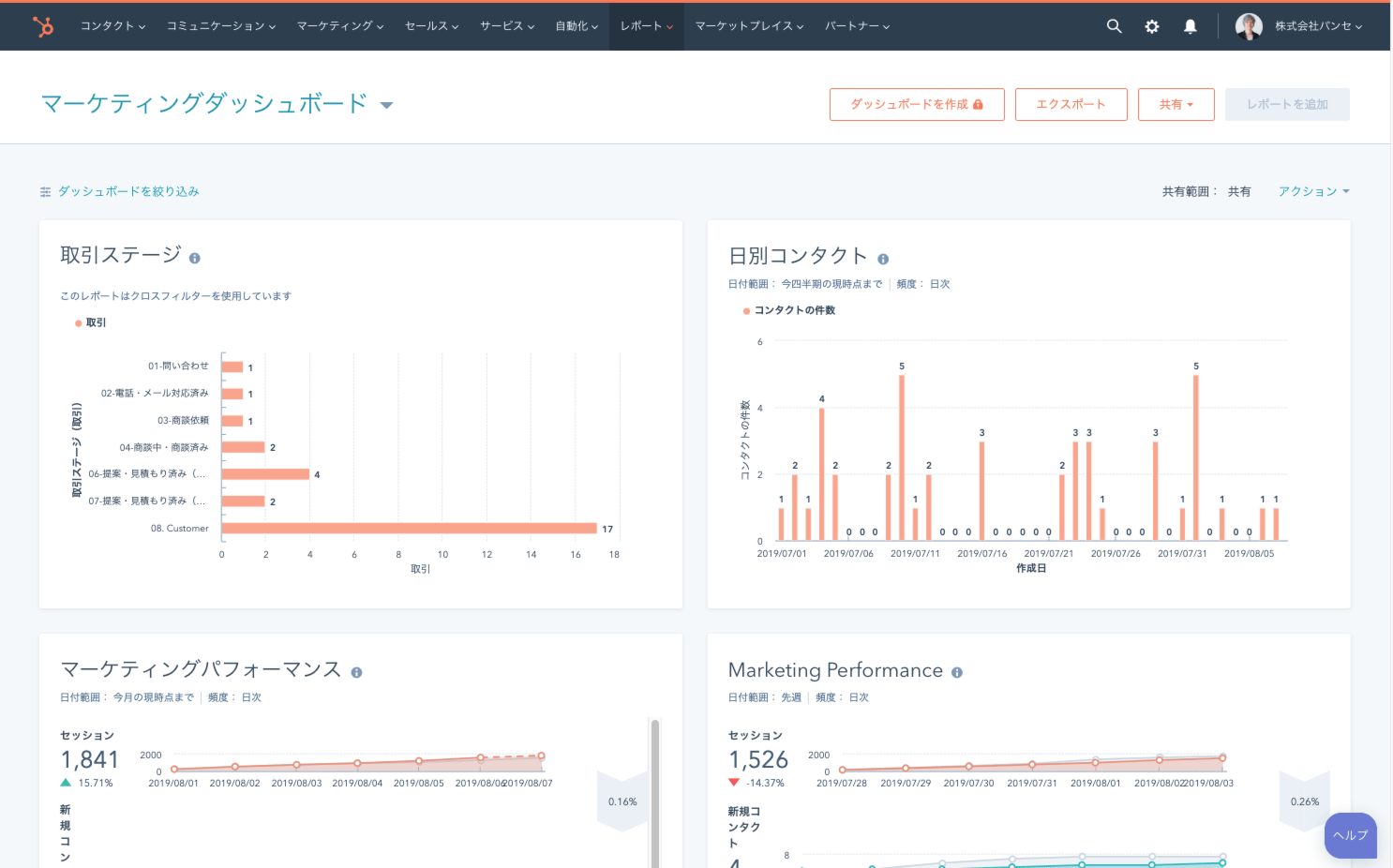Click info icon beside 日別コンタクト
This screenshot has width=1393, height=868.
pos(883,259)
